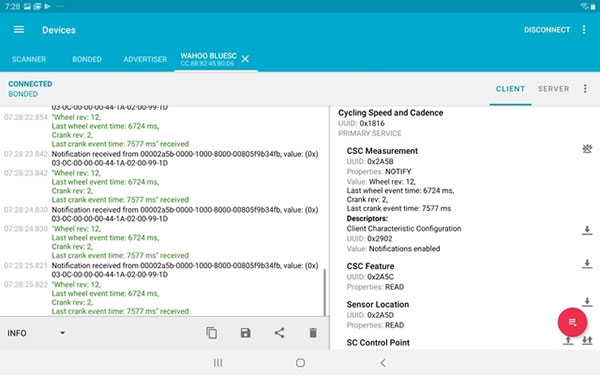Tap the red floating macro record button
The width and height of the screenshot is (600, 375).
coord(572,322)
